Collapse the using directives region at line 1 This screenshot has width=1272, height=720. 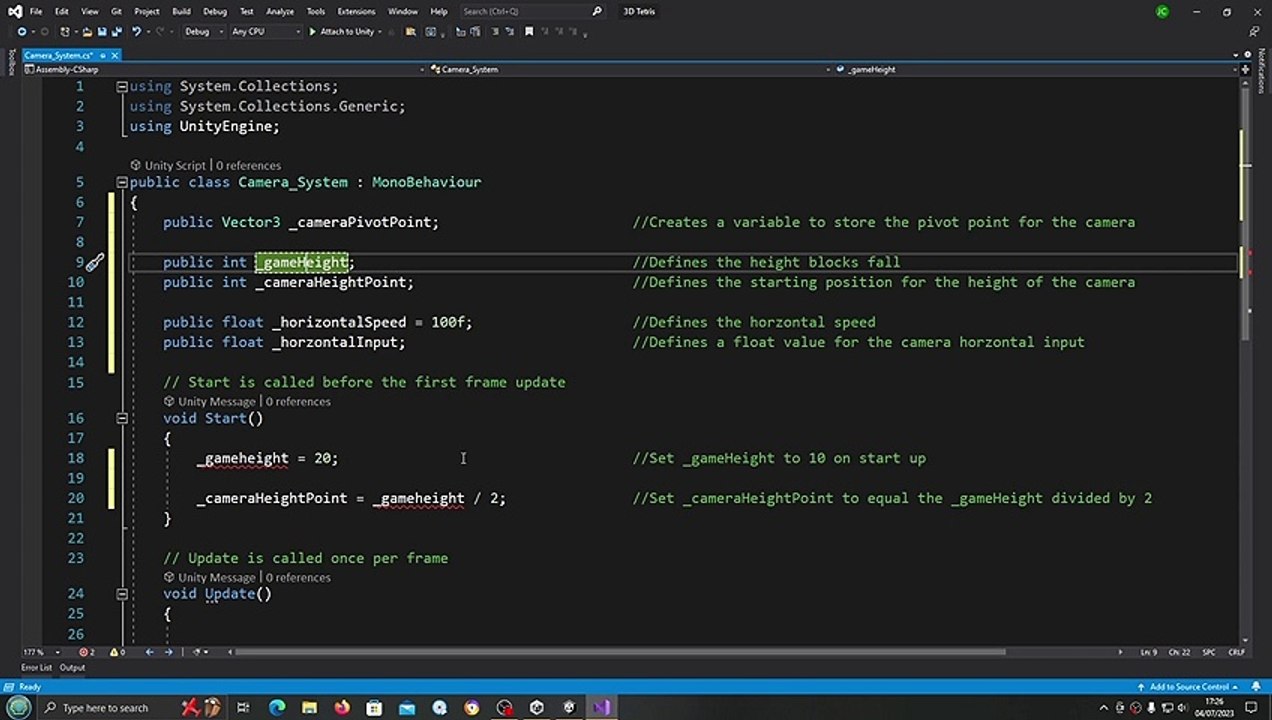pos(121,86)
